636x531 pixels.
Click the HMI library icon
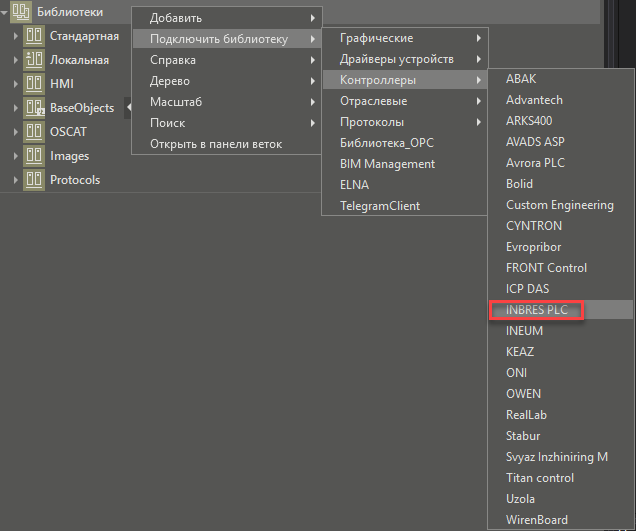(x=34, y=84)
